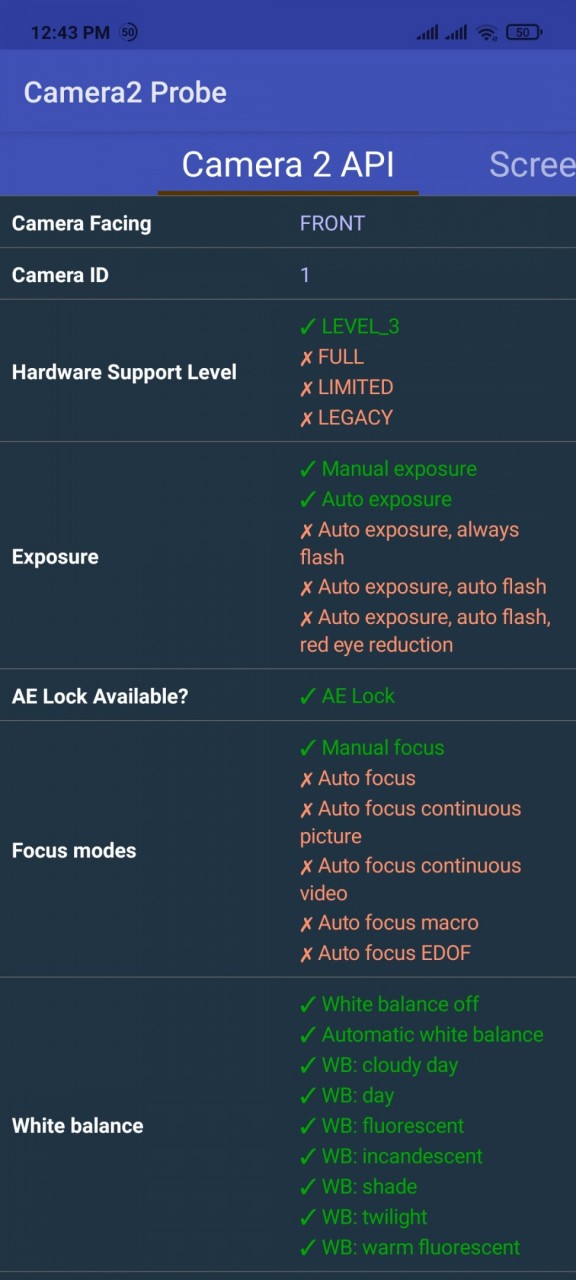Image resolution: width=576 pixels, height=1280 pixels.
Task: Tap the cross beside Auto focus EDOF
Action: coord(307,954)
